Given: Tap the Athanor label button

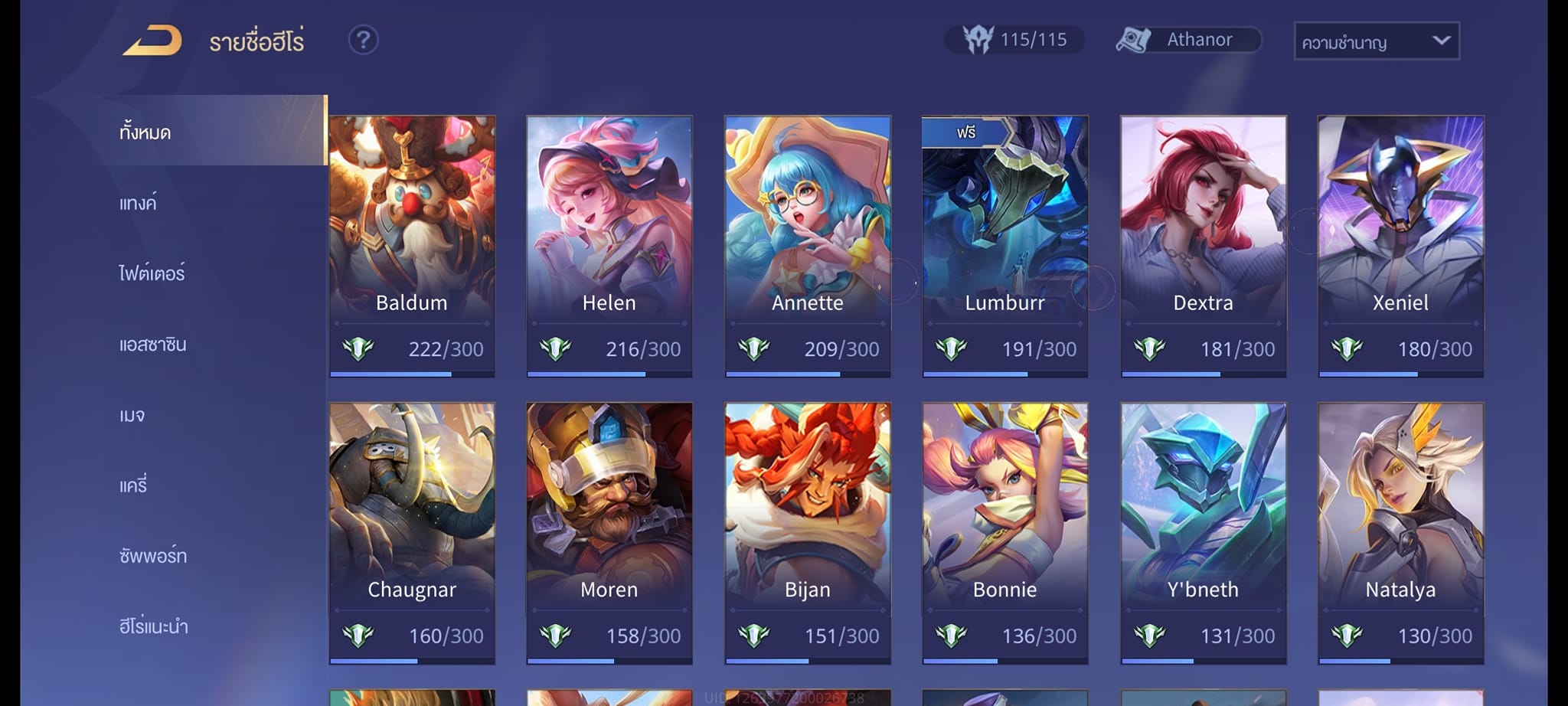Looking at the screenshot, I should [x=1199, y=40].
